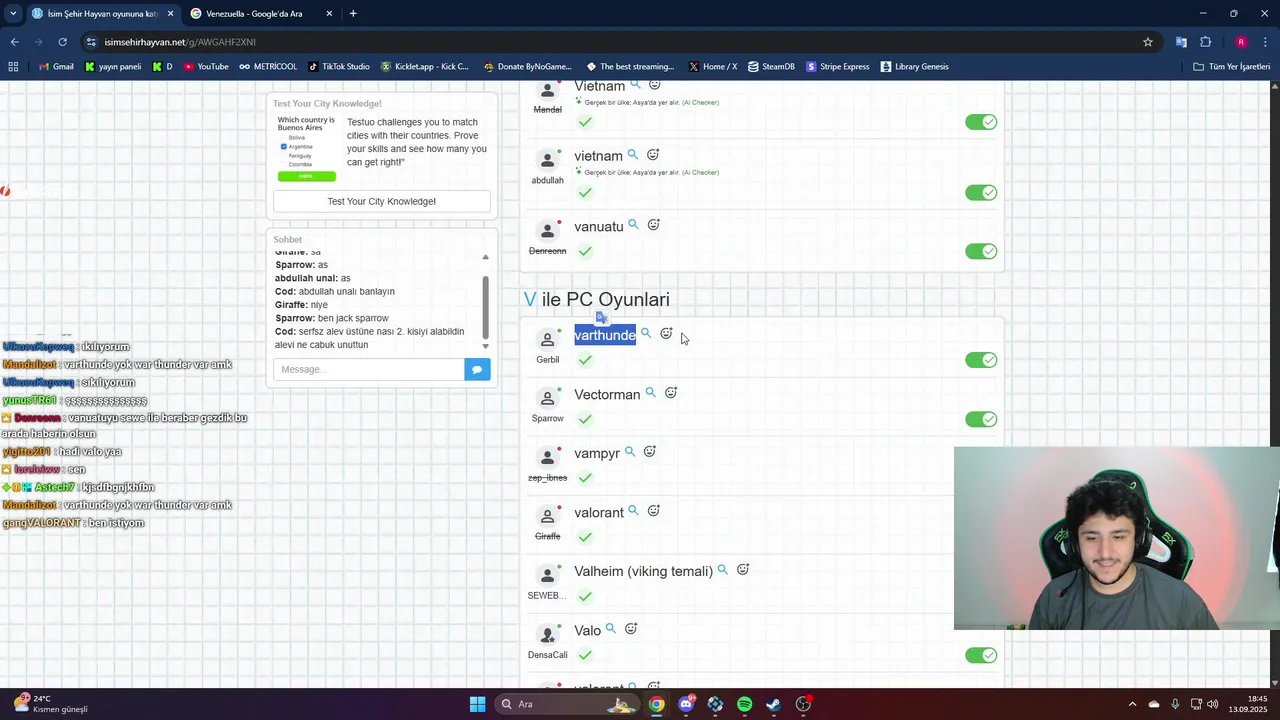Open the Google Translate extension icon
Viewport: 1280px width, 720px height.
(x=1181, y=42)
